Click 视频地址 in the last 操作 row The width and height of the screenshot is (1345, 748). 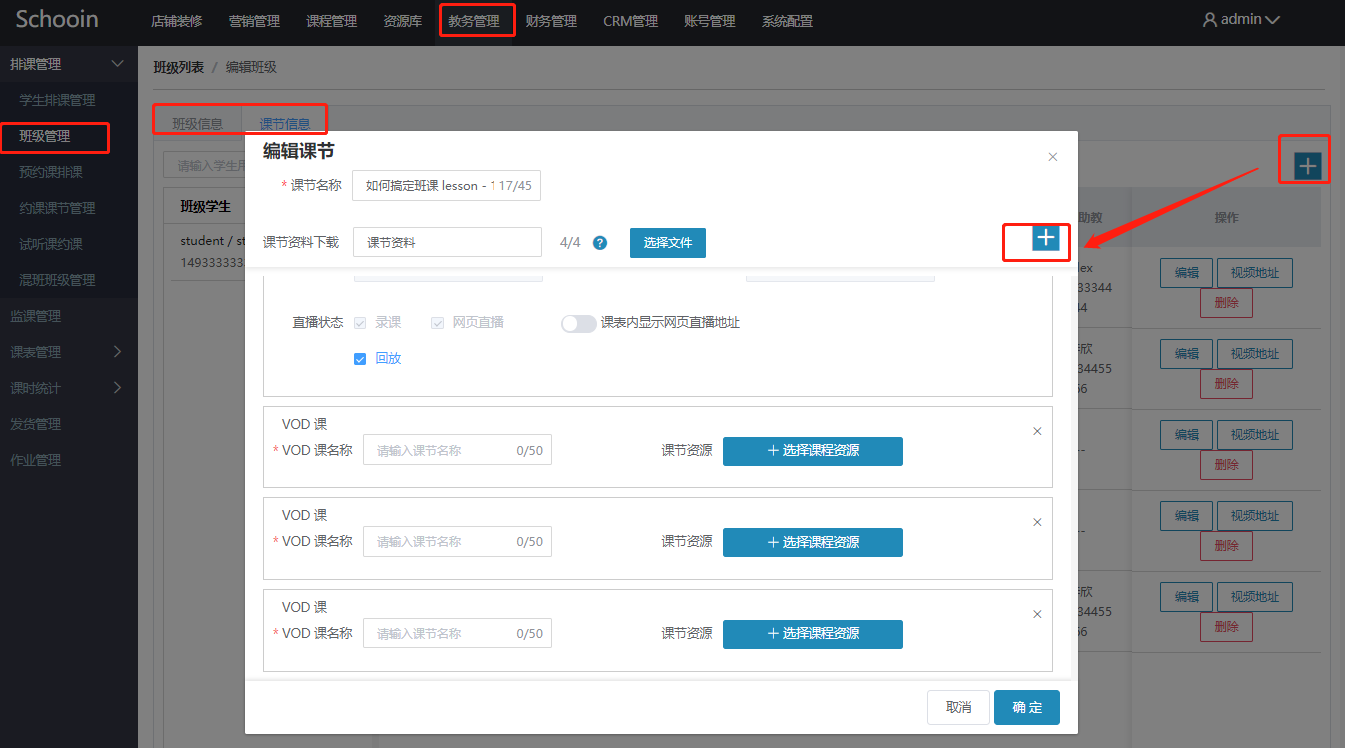click(x=1255, y=597)
